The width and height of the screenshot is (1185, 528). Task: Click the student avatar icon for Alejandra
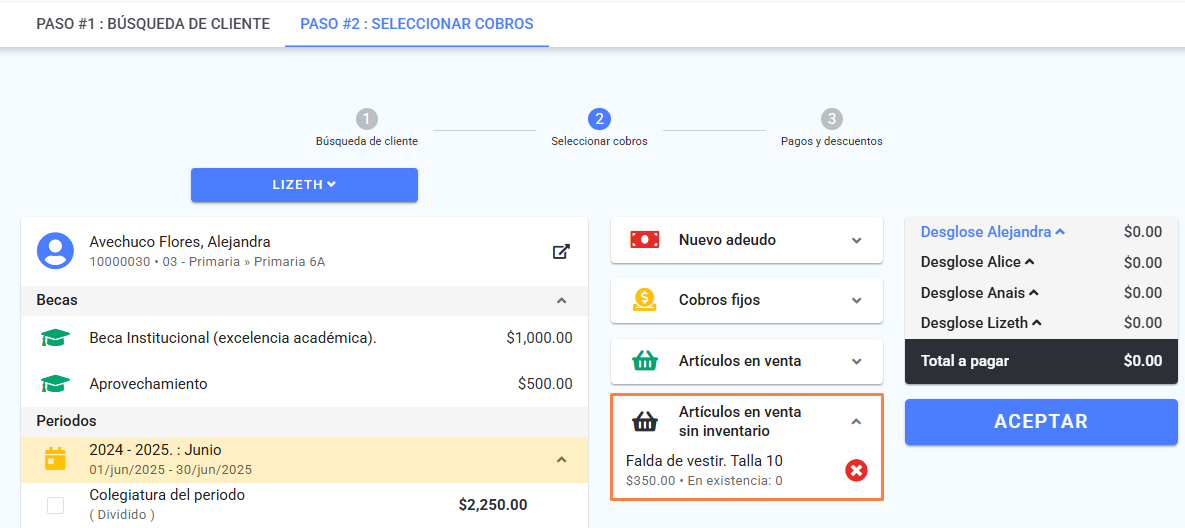(x=55, y=251)
